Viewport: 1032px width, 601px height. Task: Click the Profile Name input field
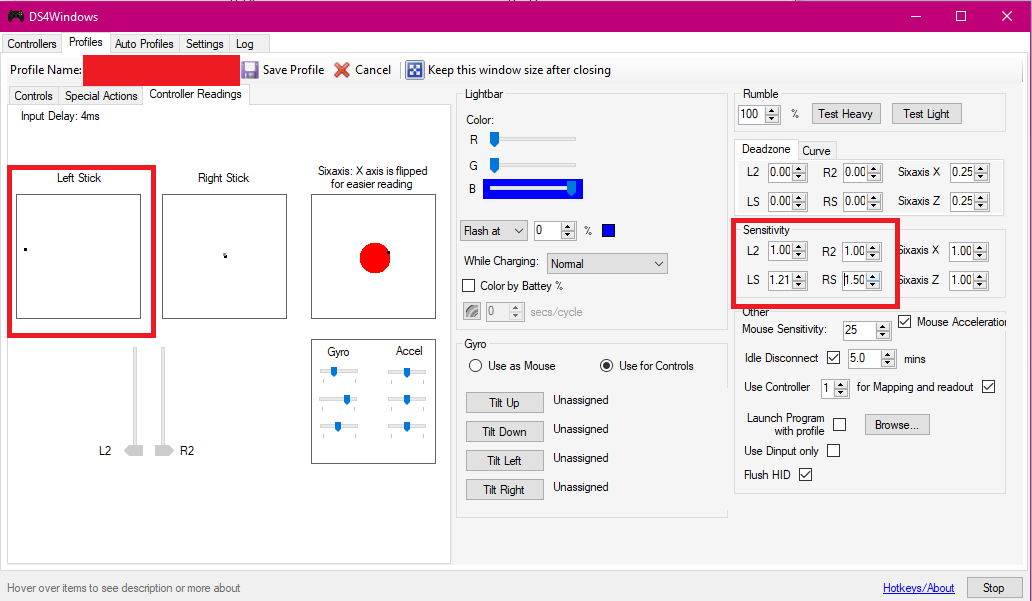(x=161, y=70)
